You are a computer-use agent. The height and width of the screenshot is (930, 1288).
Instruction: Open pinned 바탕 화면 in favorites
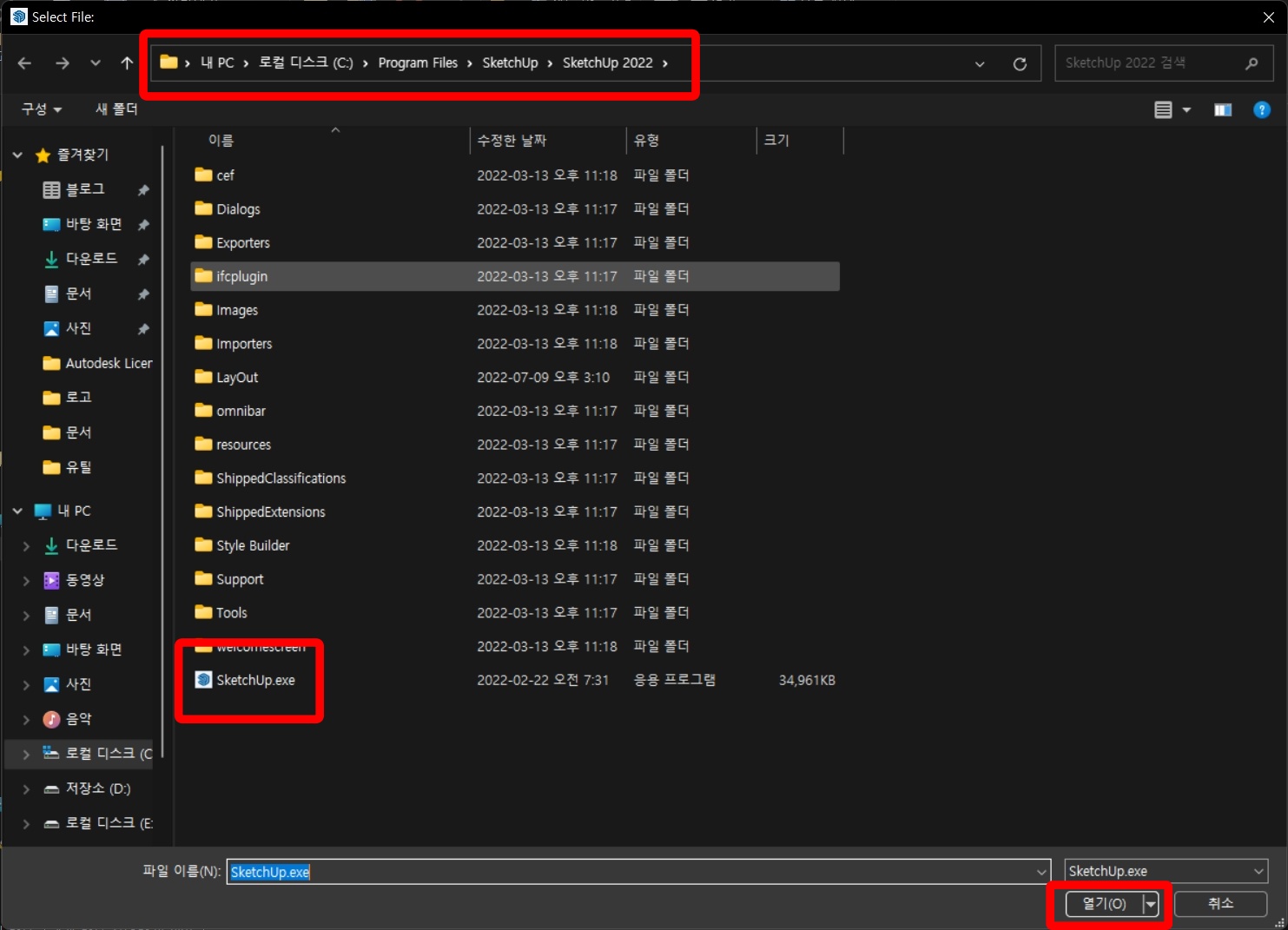tap(94, 224)
